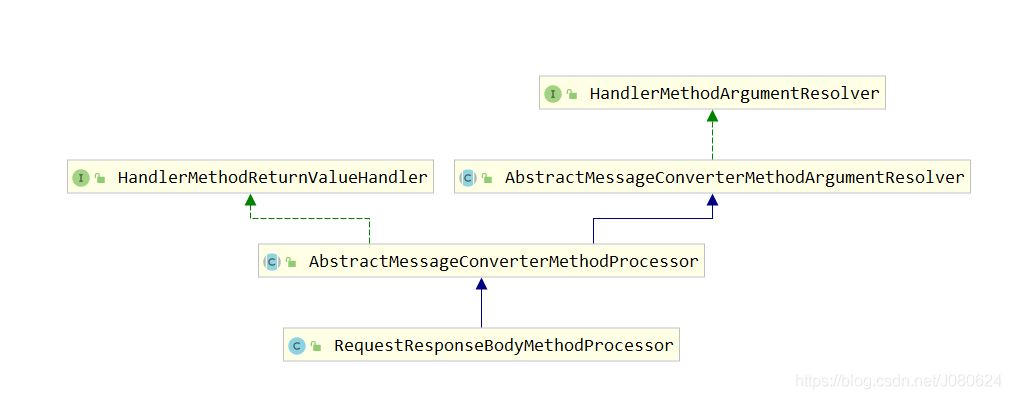The image size is (1011, 399).
Task: Click the interface icon of HandlerMethodArgumentResolver
Action: 553,94
